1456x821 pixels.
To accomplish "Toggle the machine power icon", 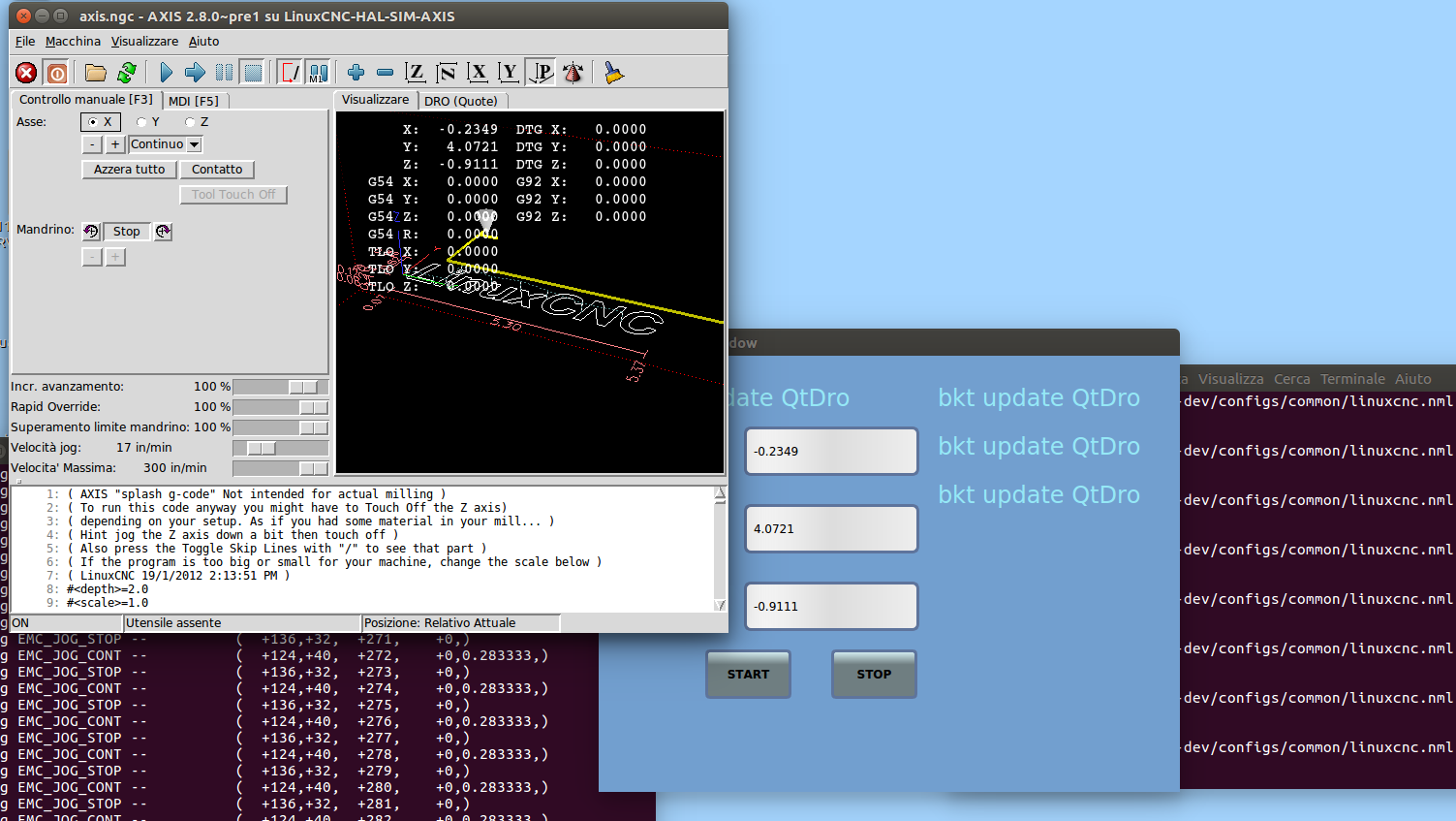I will coord(57,73).
